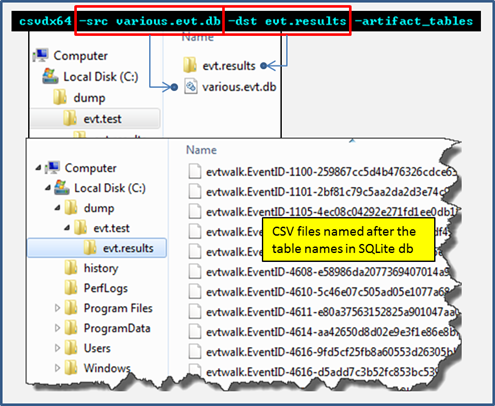The height and width of the screenshot is (406, 495).
Task: Open the evt.results folder in upper file list
Action: tap(219, 65)
